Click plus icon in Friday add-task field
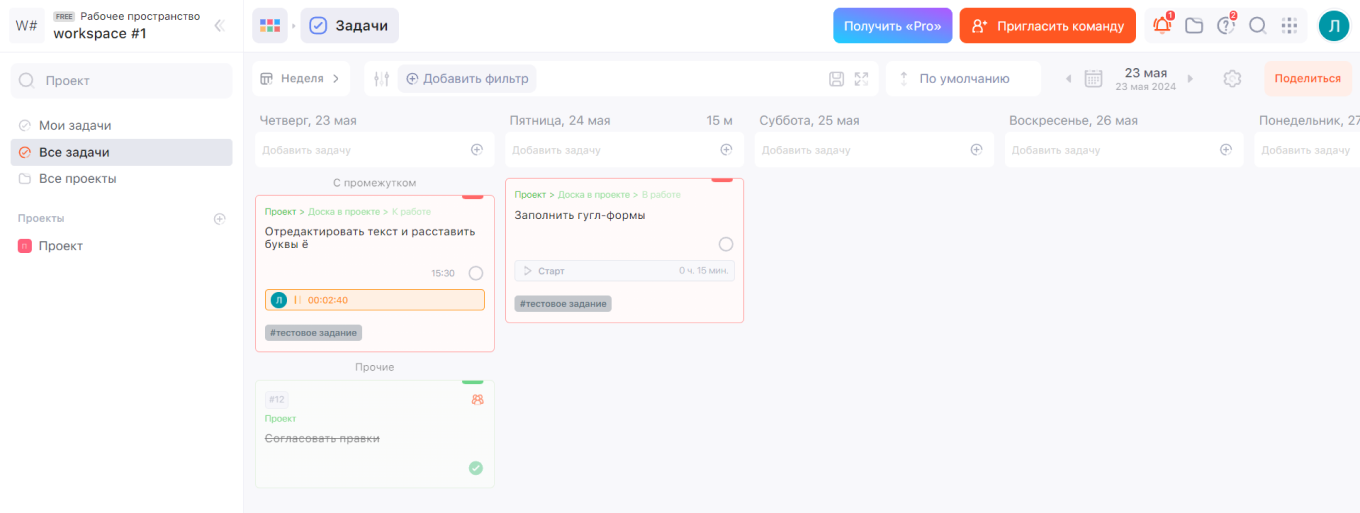Screen dimensions: 1360x513 727,150
